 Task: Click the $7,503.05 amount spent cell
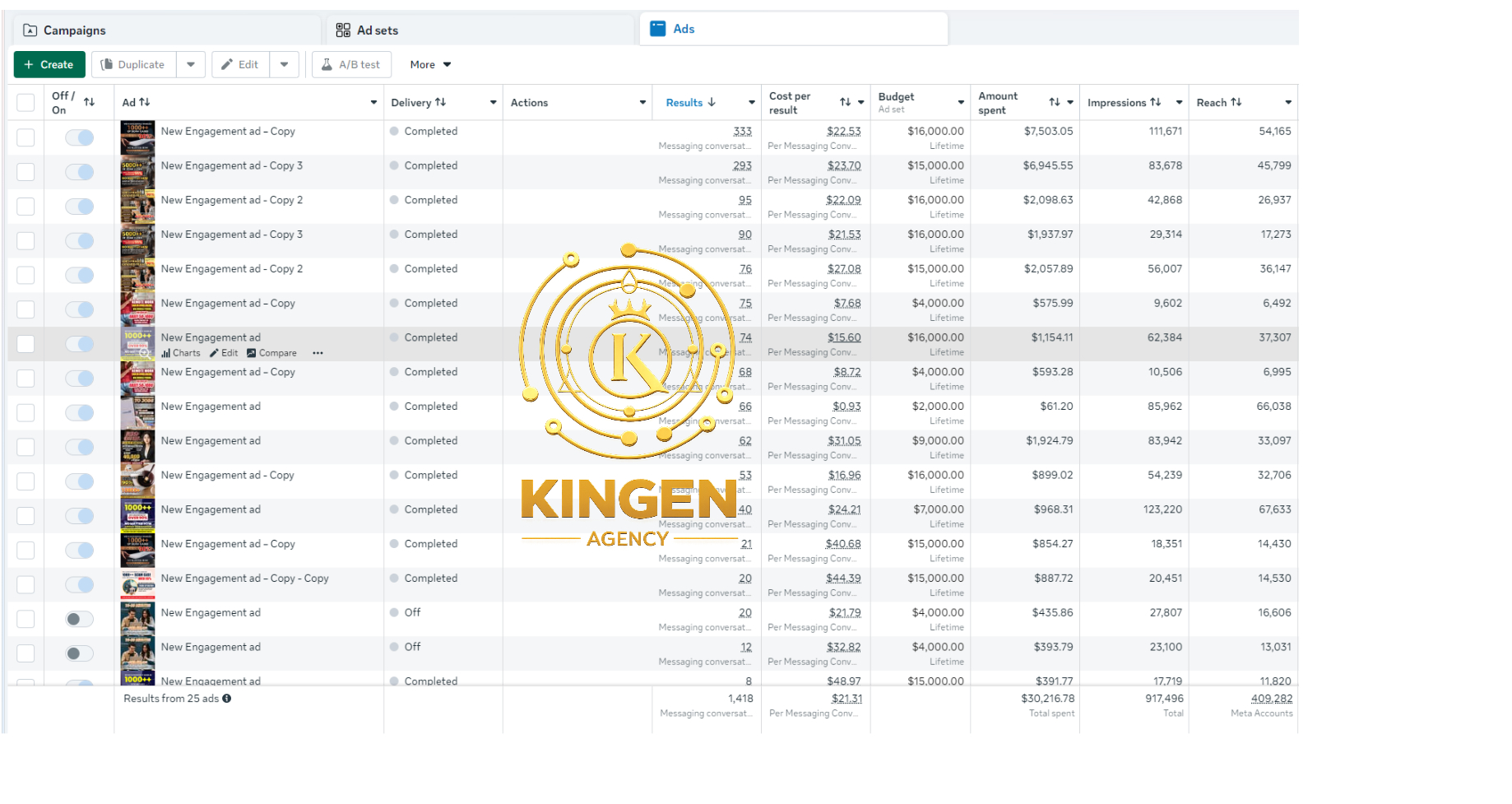point(1049,132)
